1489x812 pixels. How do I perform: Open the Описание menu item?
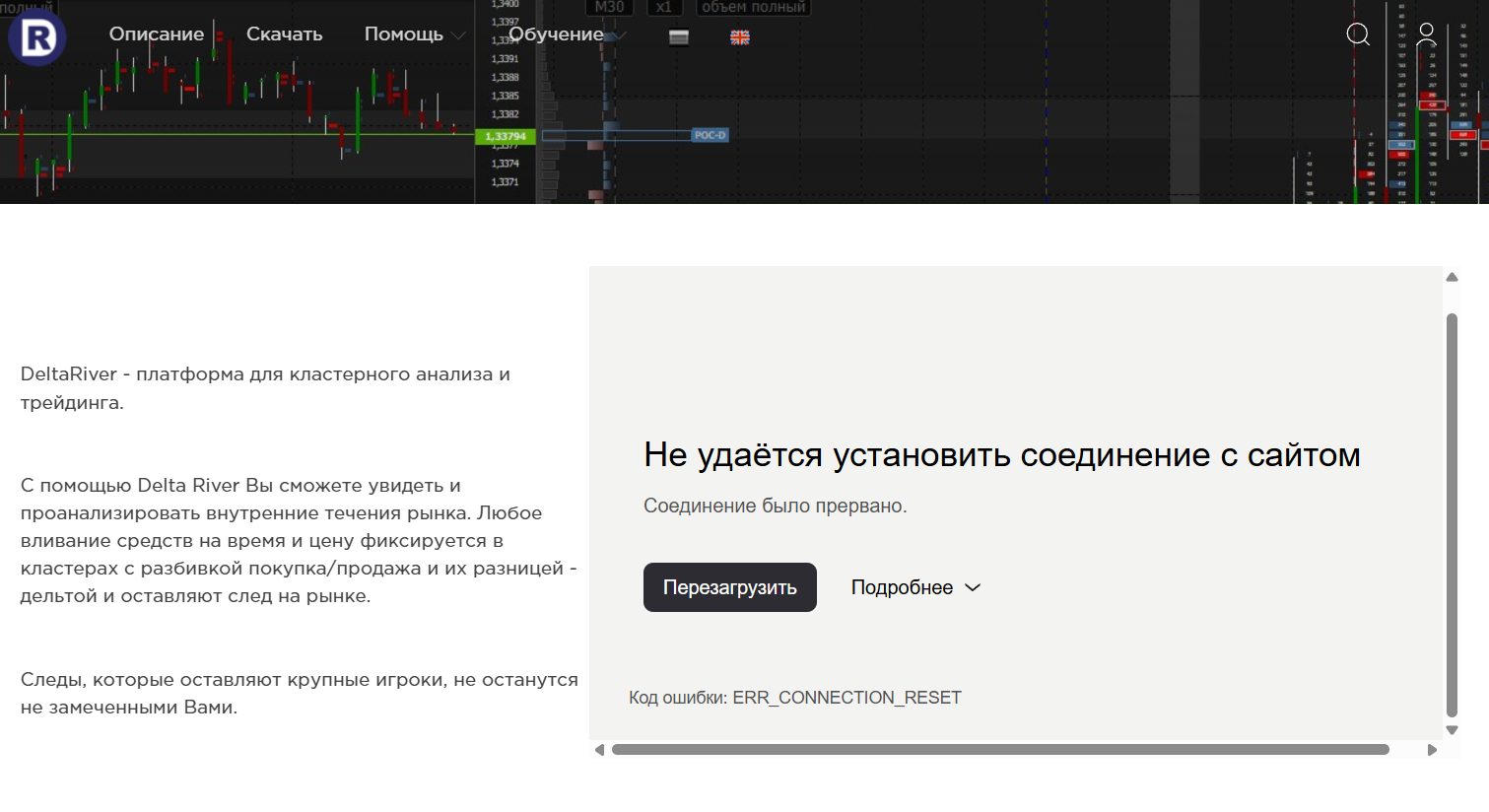coord(157,34)
